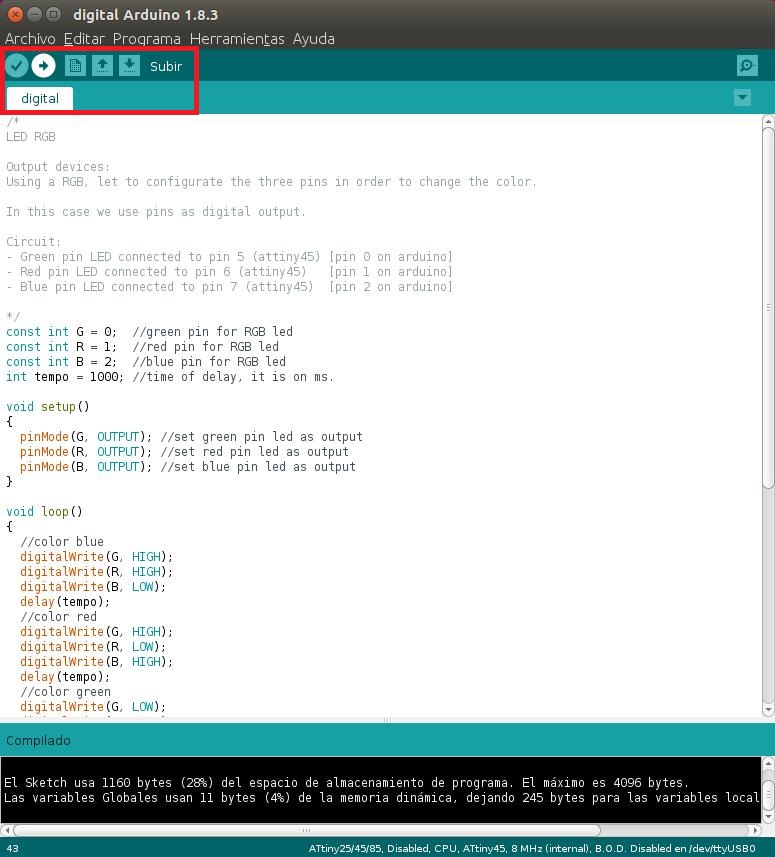Open the Ayuda menu

(x=314, y=39)
